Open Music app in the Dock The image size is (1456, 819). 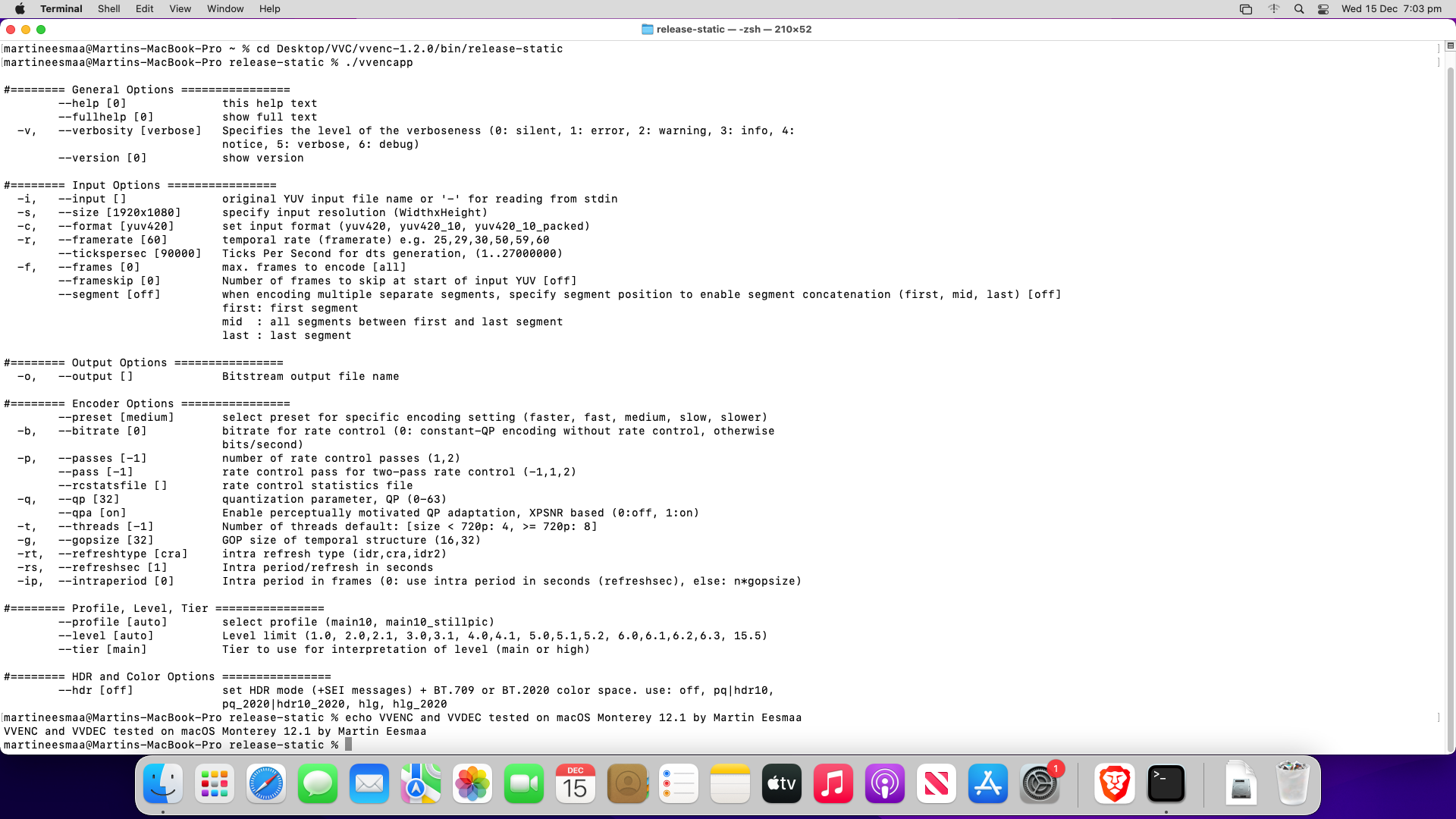click(833, 783)
